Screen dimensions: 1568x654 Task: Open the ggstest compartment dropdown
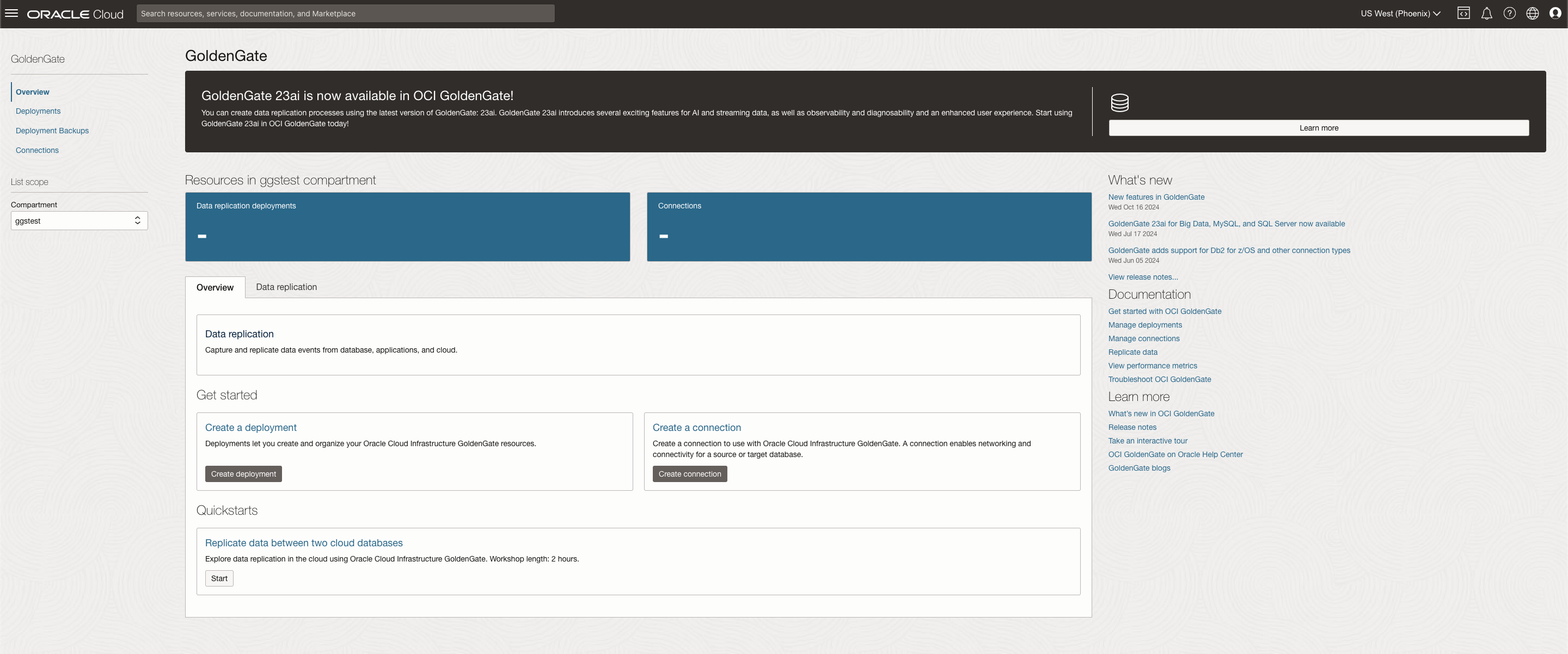(x=79, y=221)
